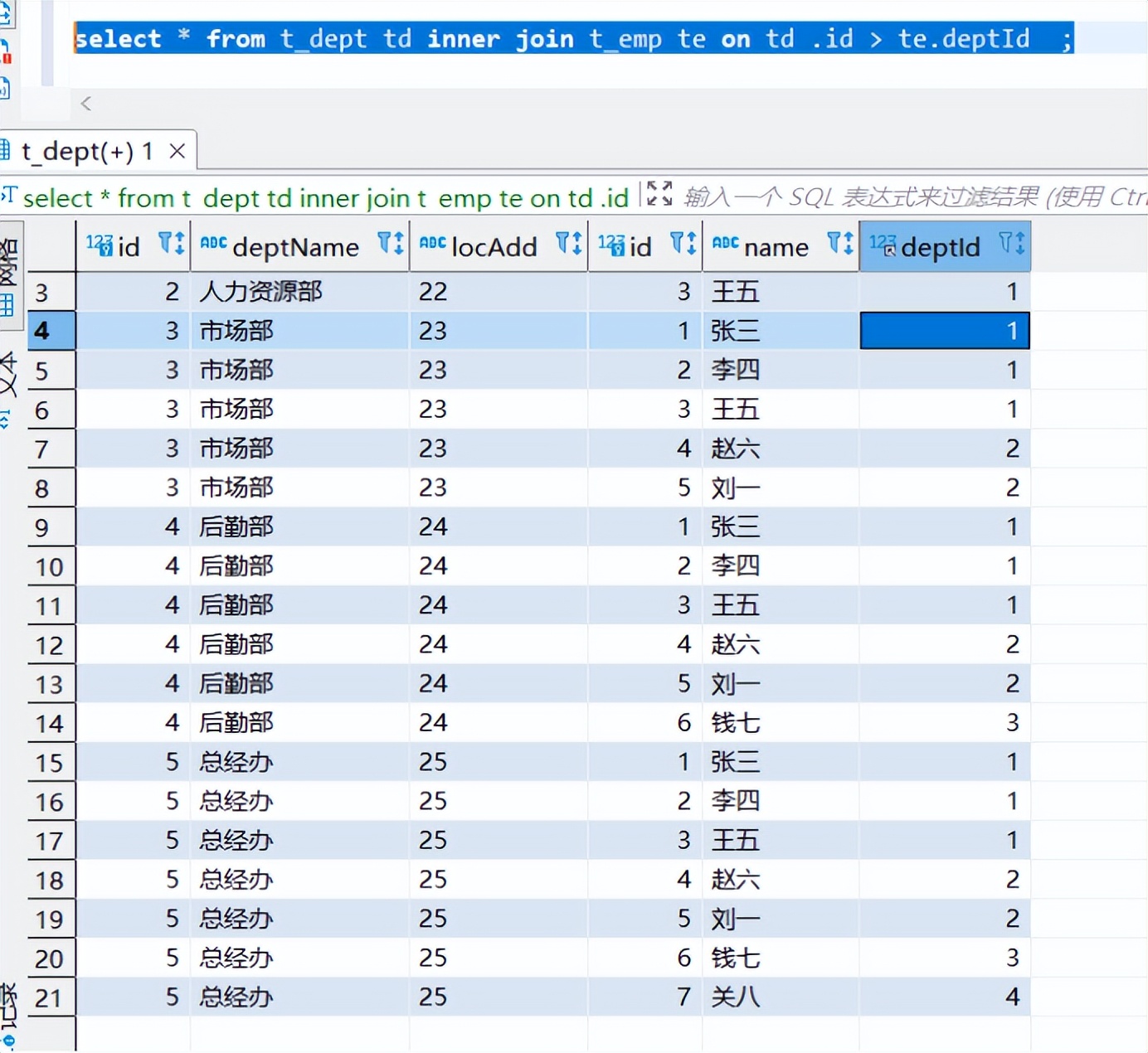The height and width of the screenshot is (1053, 1148).
Task: Select row header number 4
Action: coord(51,331)
